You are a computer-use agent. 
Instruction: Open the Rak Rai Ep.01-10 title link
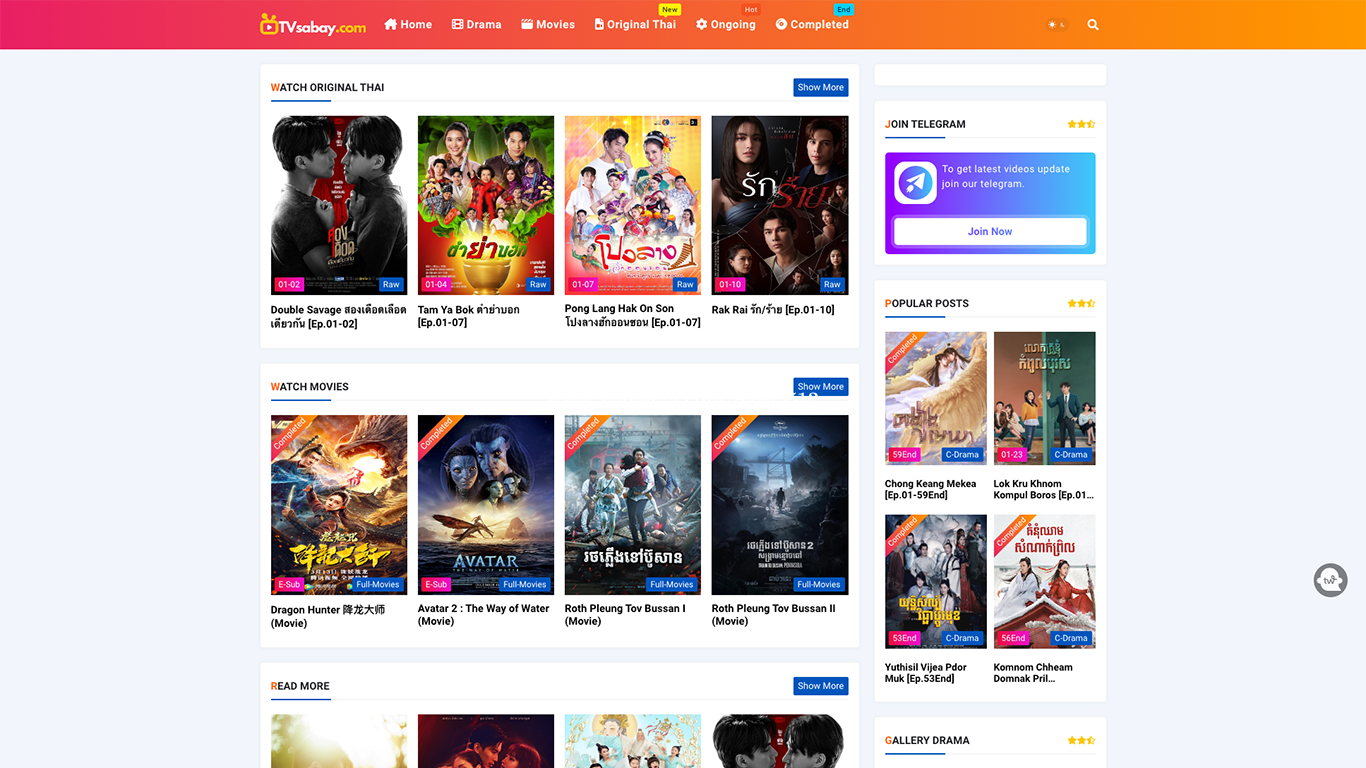pyautogui.click(x=773, y=310)
